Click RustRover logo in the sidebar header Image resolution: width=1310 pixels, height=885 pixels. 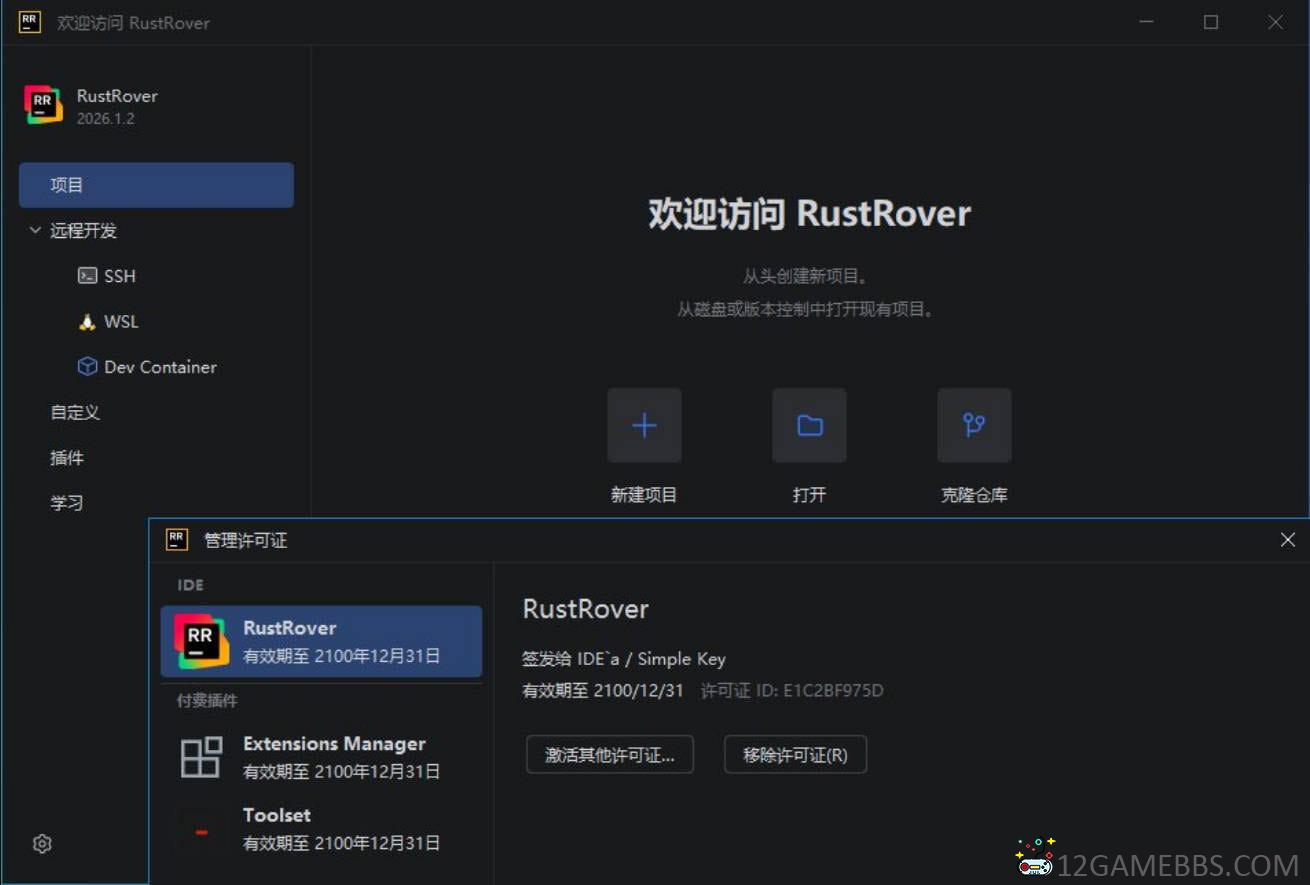(x=43, y=105)
